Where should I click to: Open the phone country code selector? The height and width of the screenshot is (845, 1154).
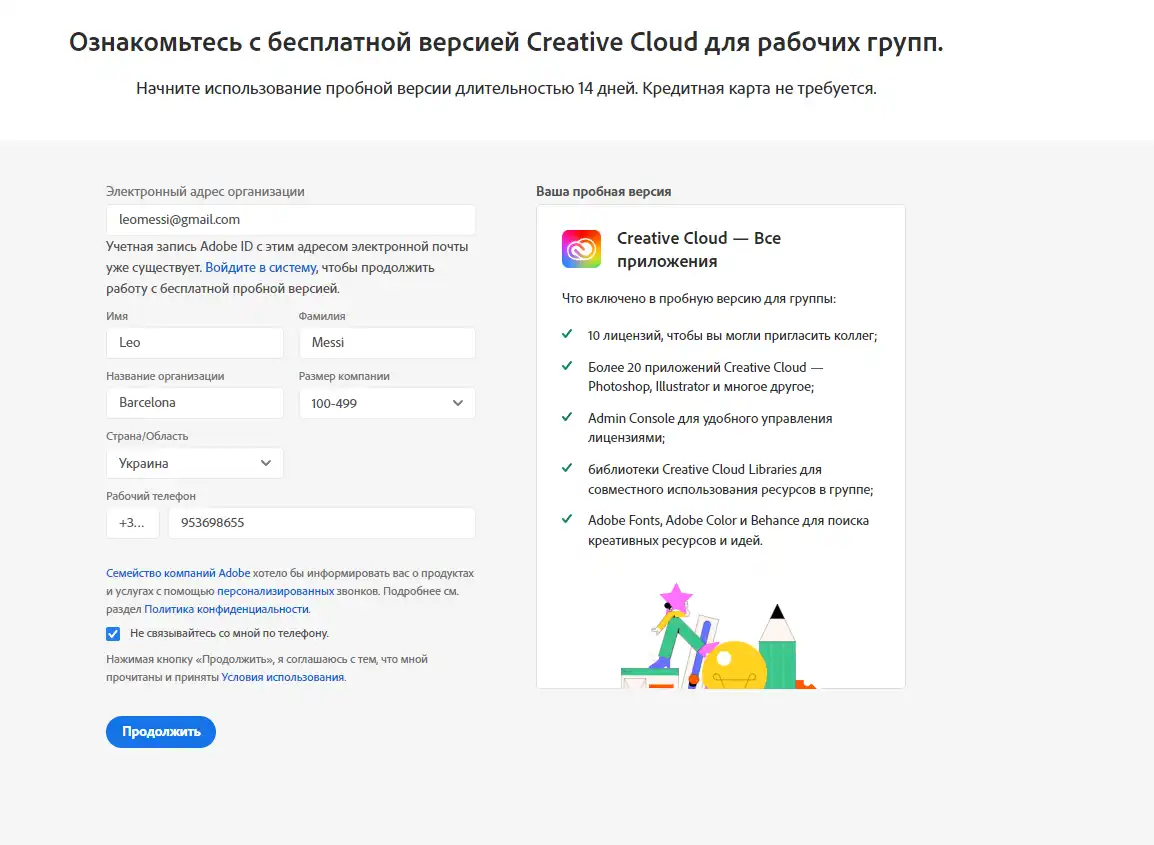click(x=133, y=523)
